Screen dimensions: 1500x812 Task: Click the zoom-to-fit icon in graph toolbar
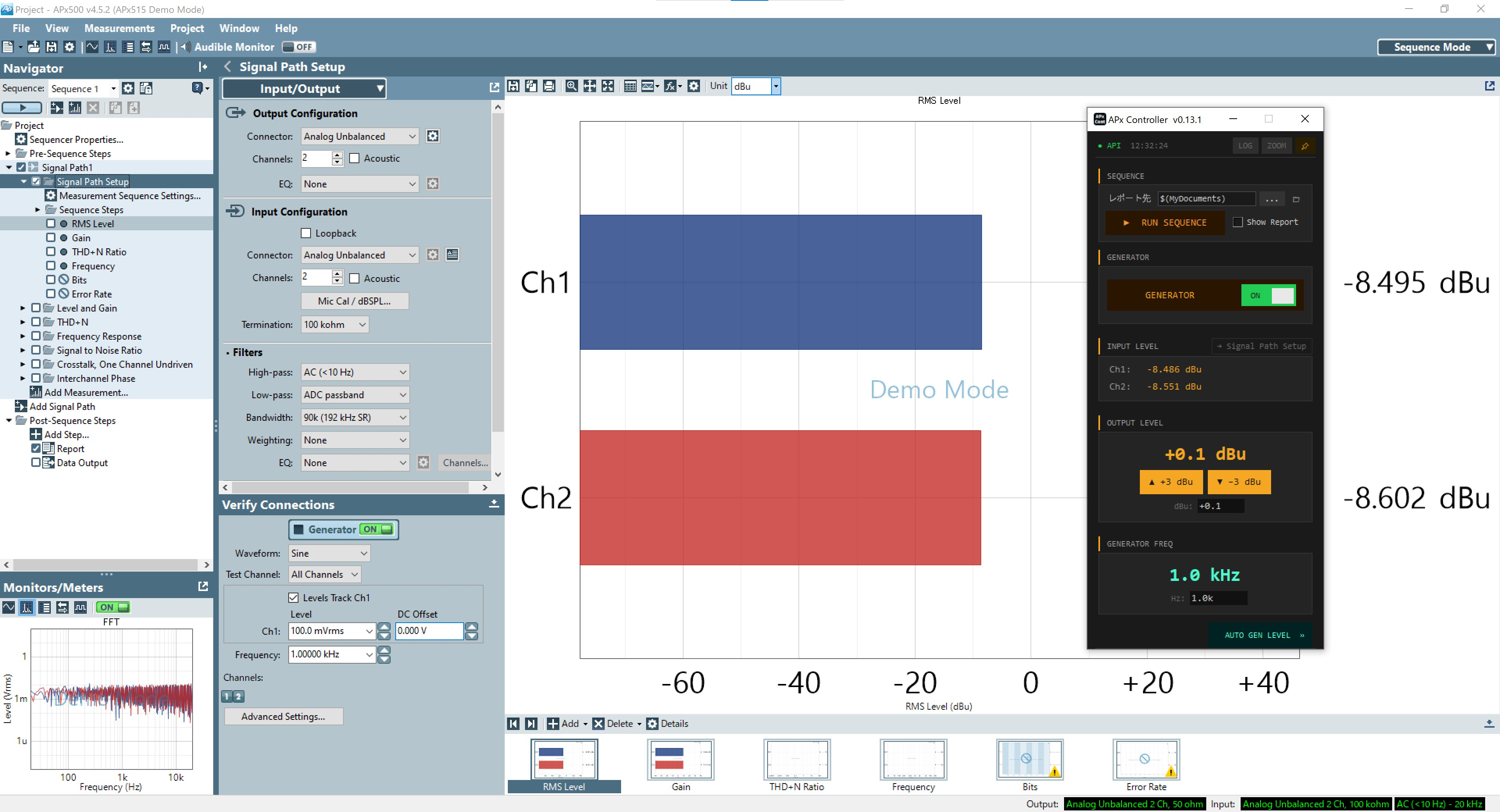tap(608, 86)
